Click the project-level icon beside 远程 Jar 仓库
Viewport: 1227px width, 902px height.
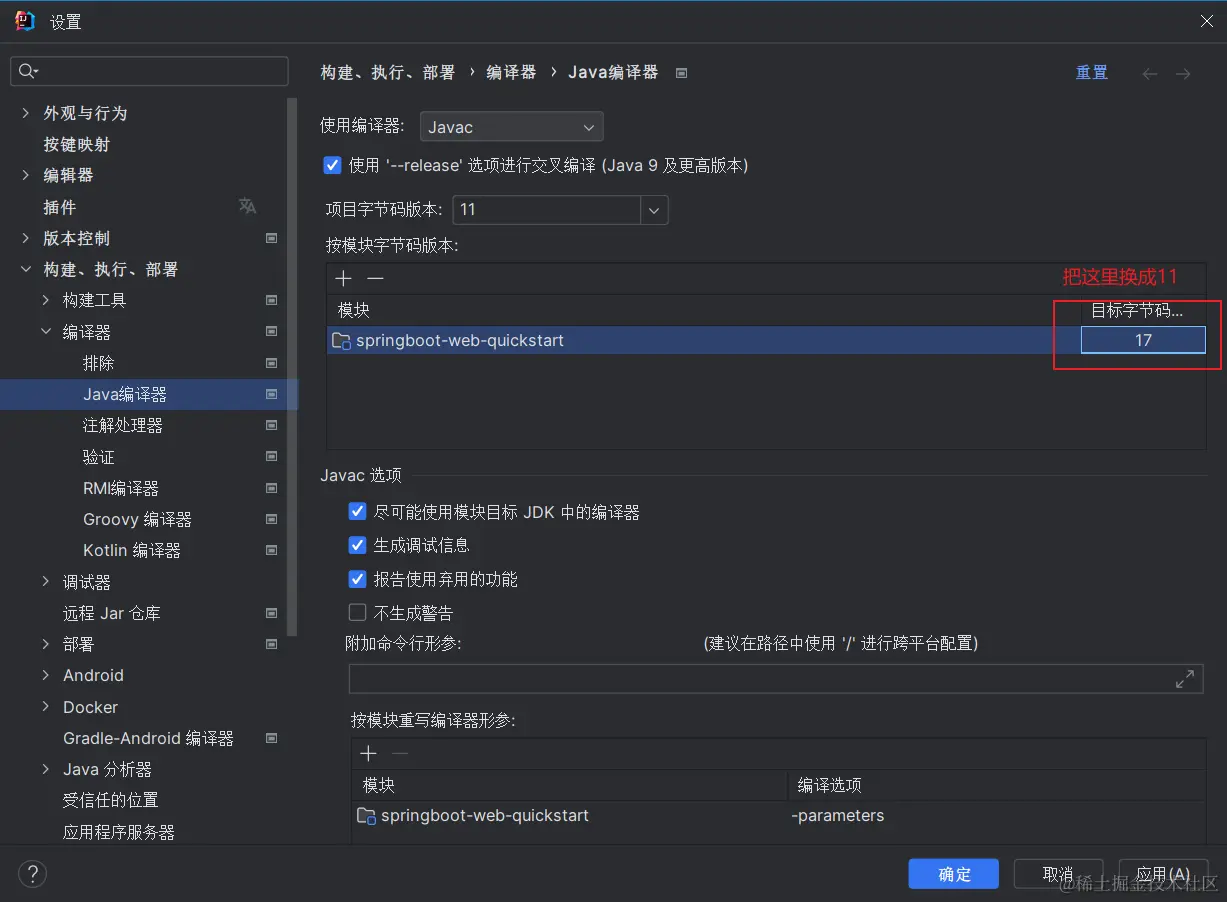coord(271,613)
